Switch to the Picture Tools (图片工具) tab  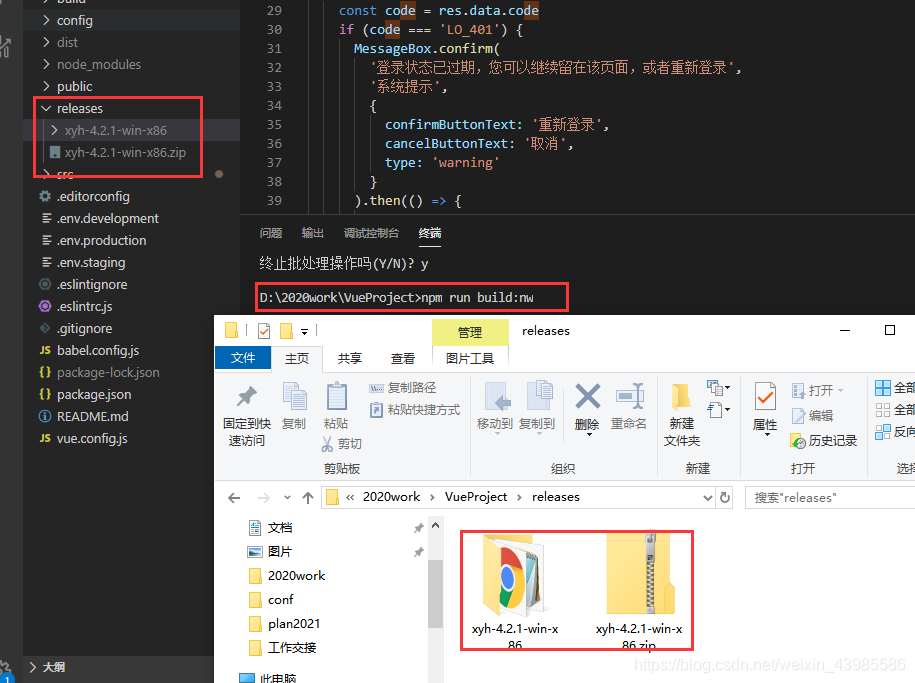click(x=470, y=358)
